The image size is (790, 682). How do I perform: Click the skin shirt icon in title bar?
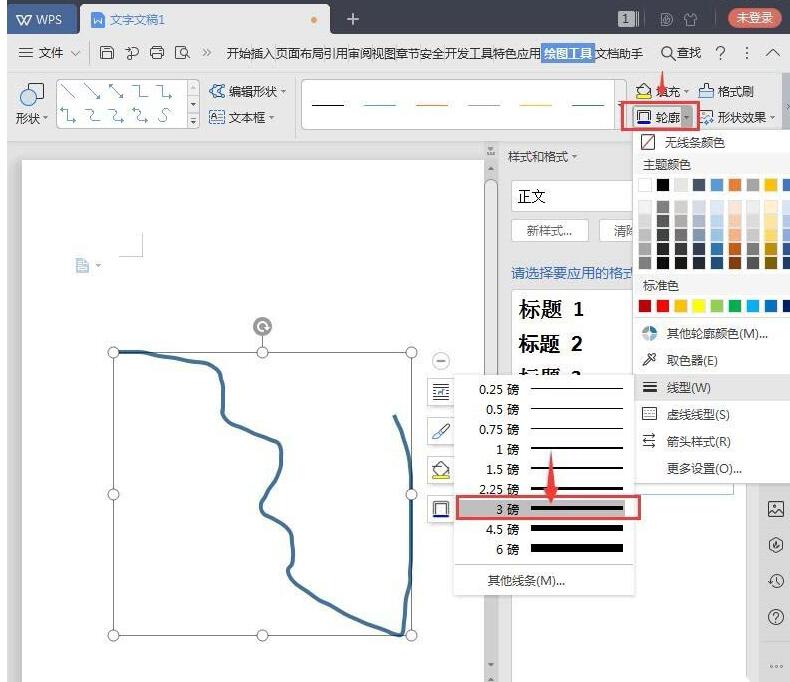[x=690, y=19]
